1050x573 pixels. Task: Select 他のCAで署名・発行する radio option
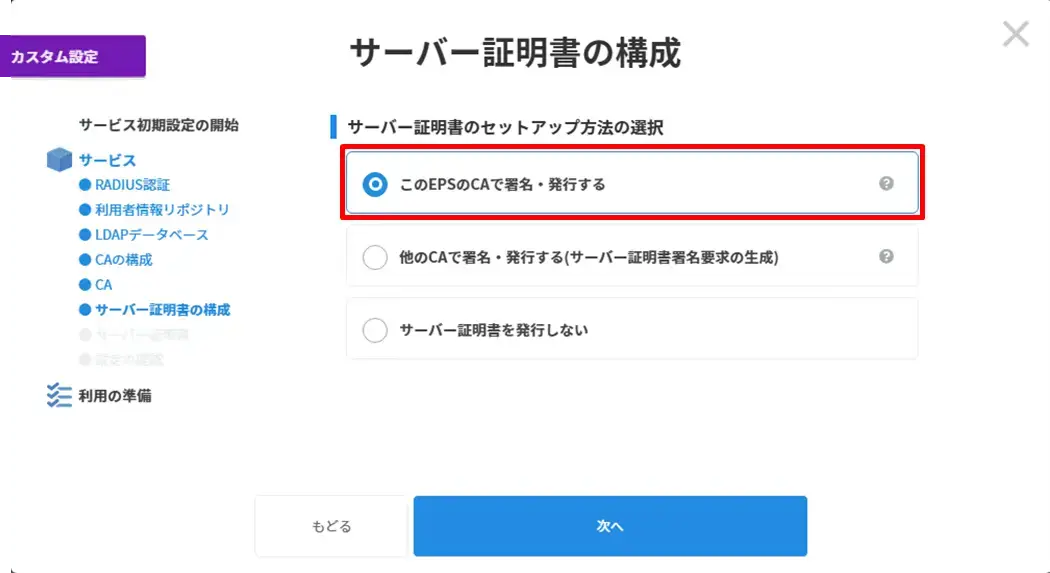tap(375, 257)
